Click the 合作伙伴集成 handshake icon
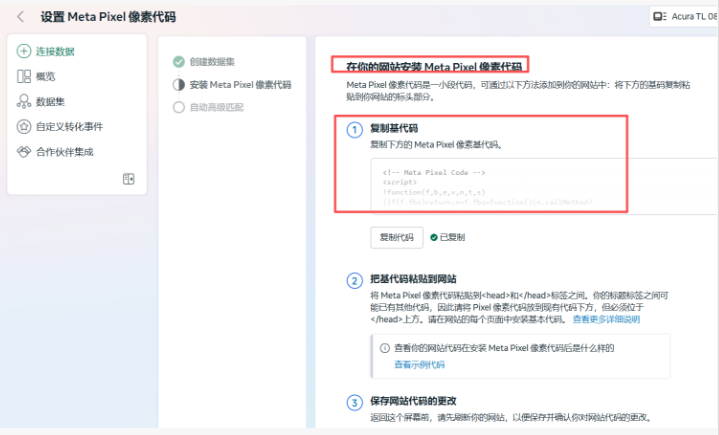 (x=24, y=152)
